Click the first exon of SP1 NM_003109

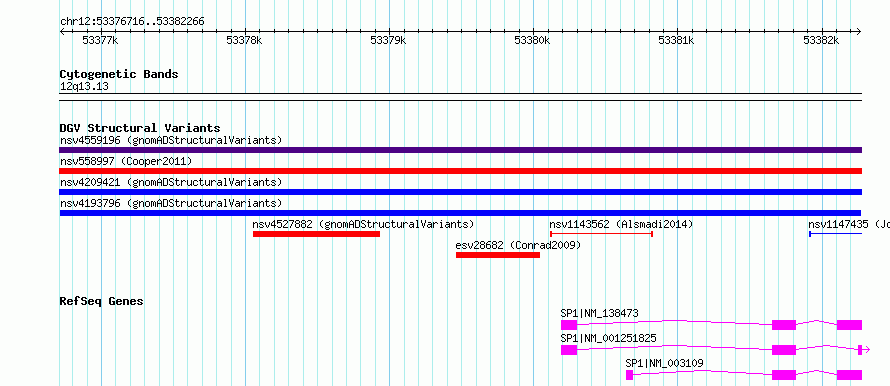pos(629,375)
